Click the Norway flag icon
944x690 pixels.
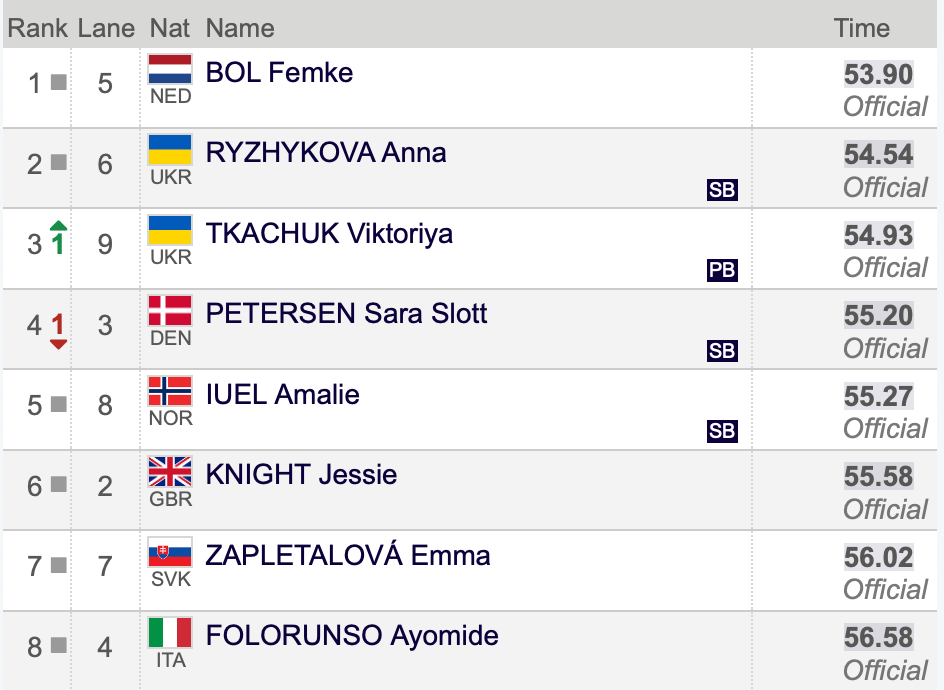[170, 391]
